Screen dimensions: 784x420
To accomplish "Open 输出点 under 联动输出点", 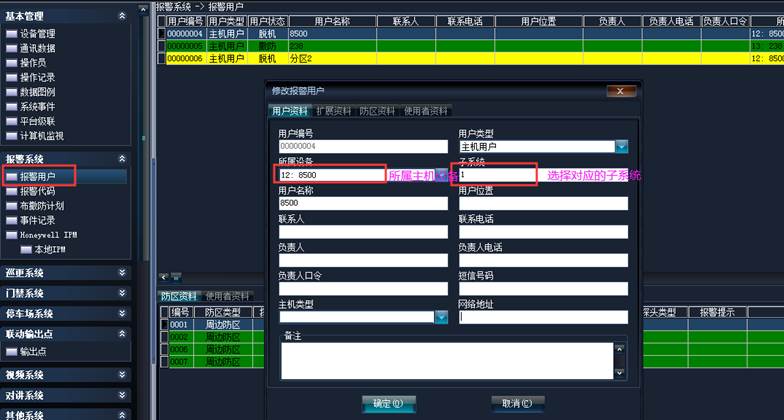I will click(33, 351).
